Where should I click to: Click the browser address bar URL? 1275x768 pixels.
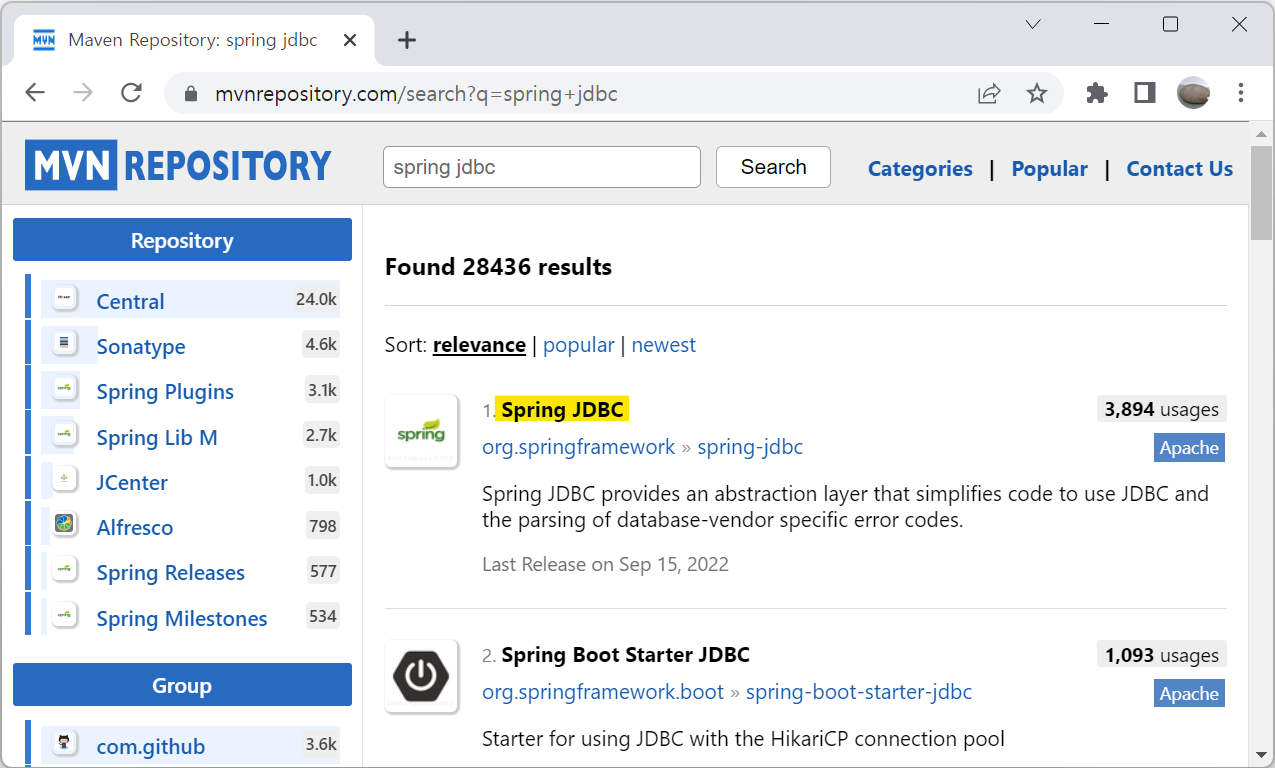pyautogui.click(x=416, y=94)
